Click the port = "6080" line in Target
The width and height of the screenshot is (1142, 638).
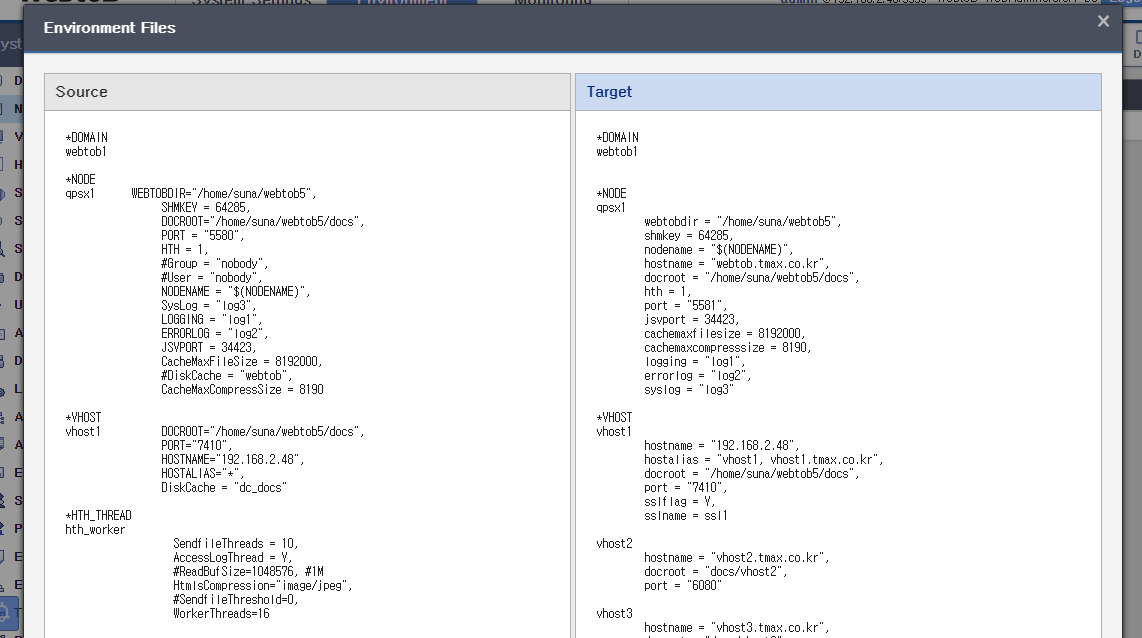[x=683, y=586]
